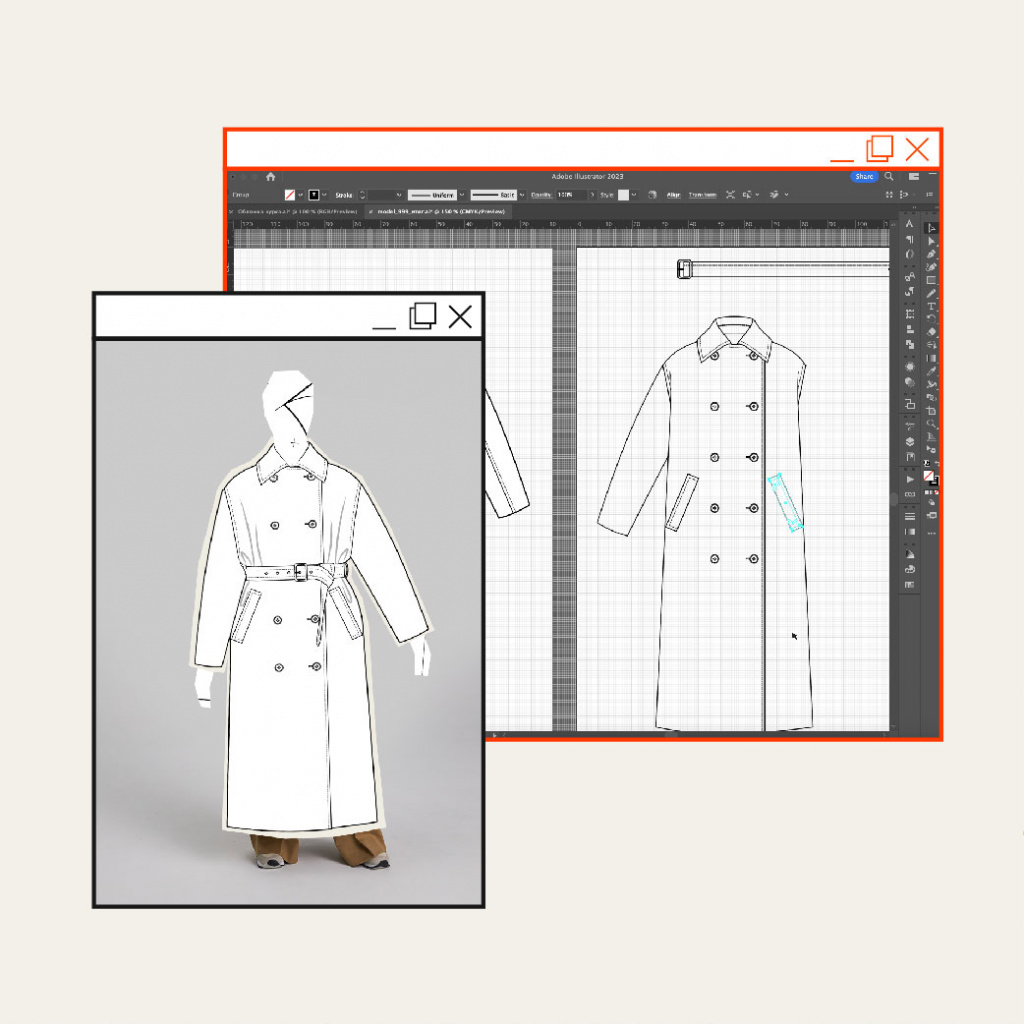The width and height of the screenshot is (1024, 1024).
Task: Expand the Uniform stroke profile dropdown
Action: pyautogui.click(x=461, y=195)
